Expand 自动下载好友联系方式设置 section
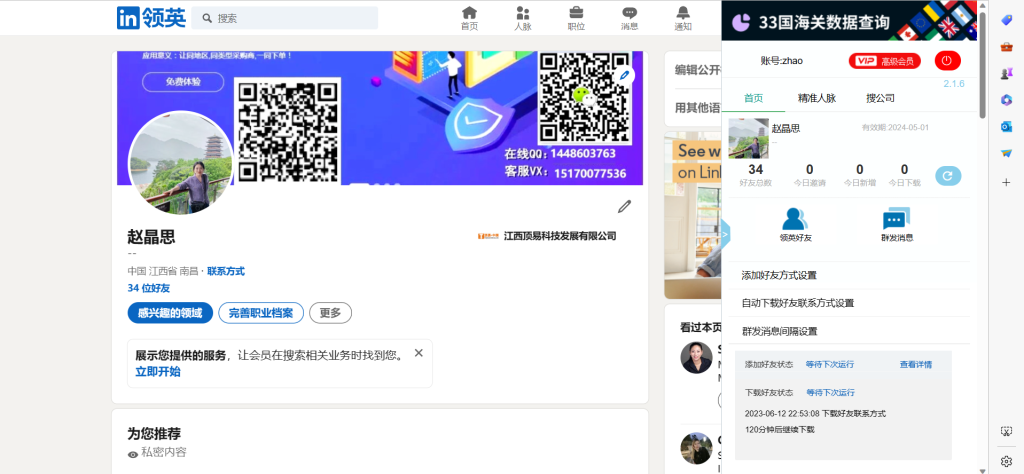Screen dimensions: 1024x474 pos(797,303)
